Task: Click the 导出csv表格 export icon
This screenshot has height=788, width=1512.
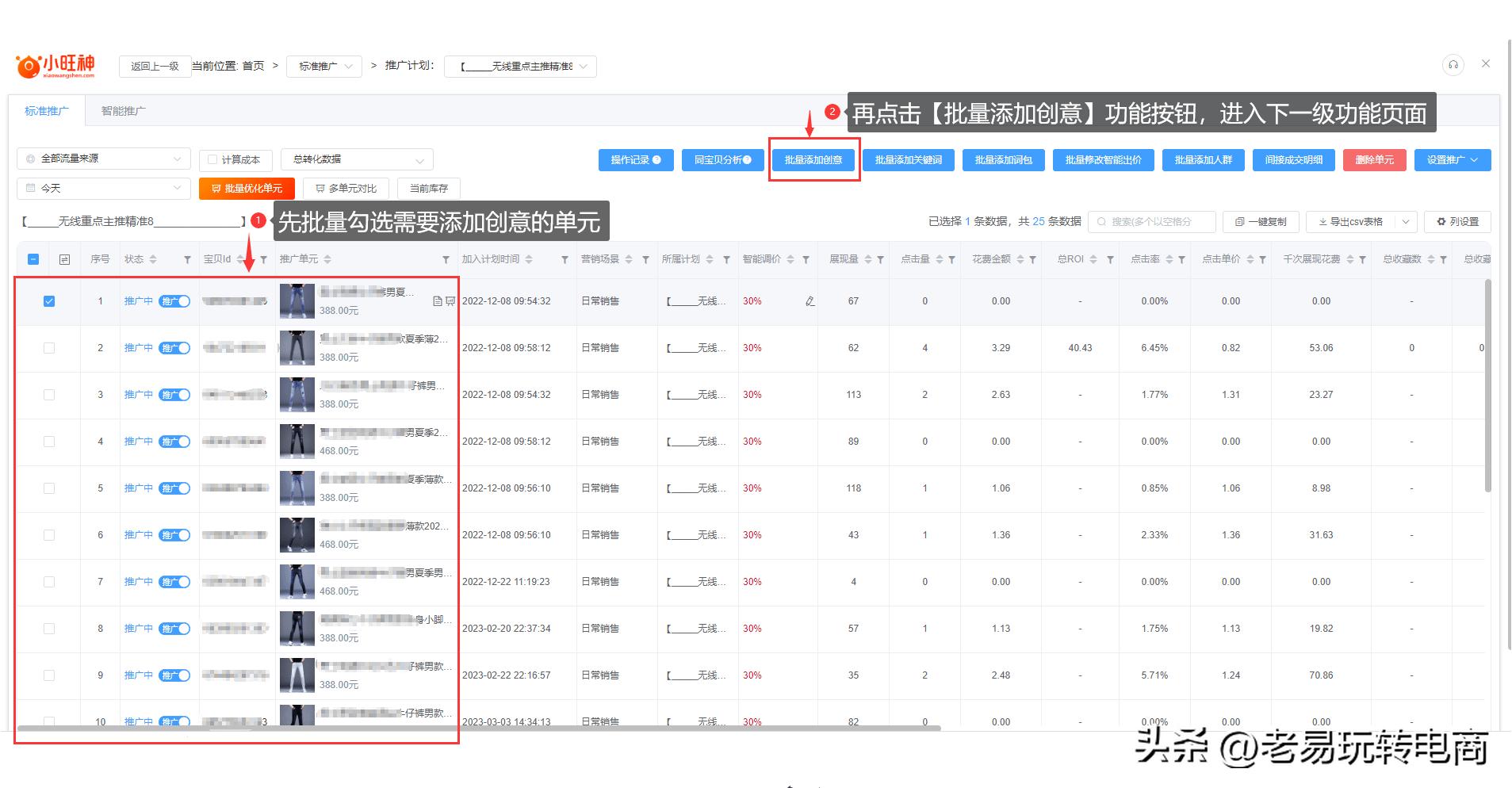Action: (x=1323, y=221)
